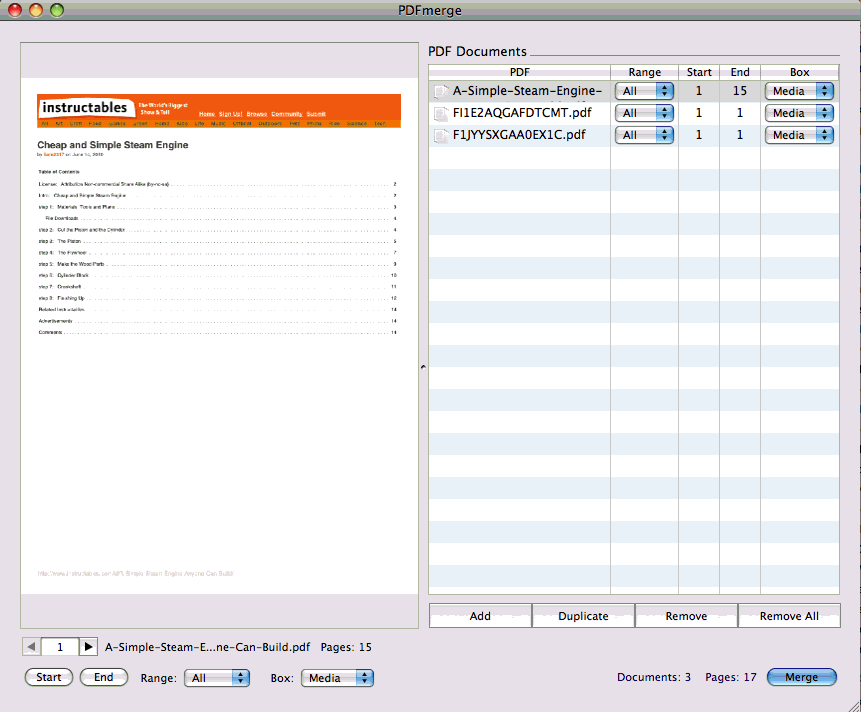This screenshot has height=712, width=861.
Task: Click the yellow minimize window button
Action: (36, 10)
